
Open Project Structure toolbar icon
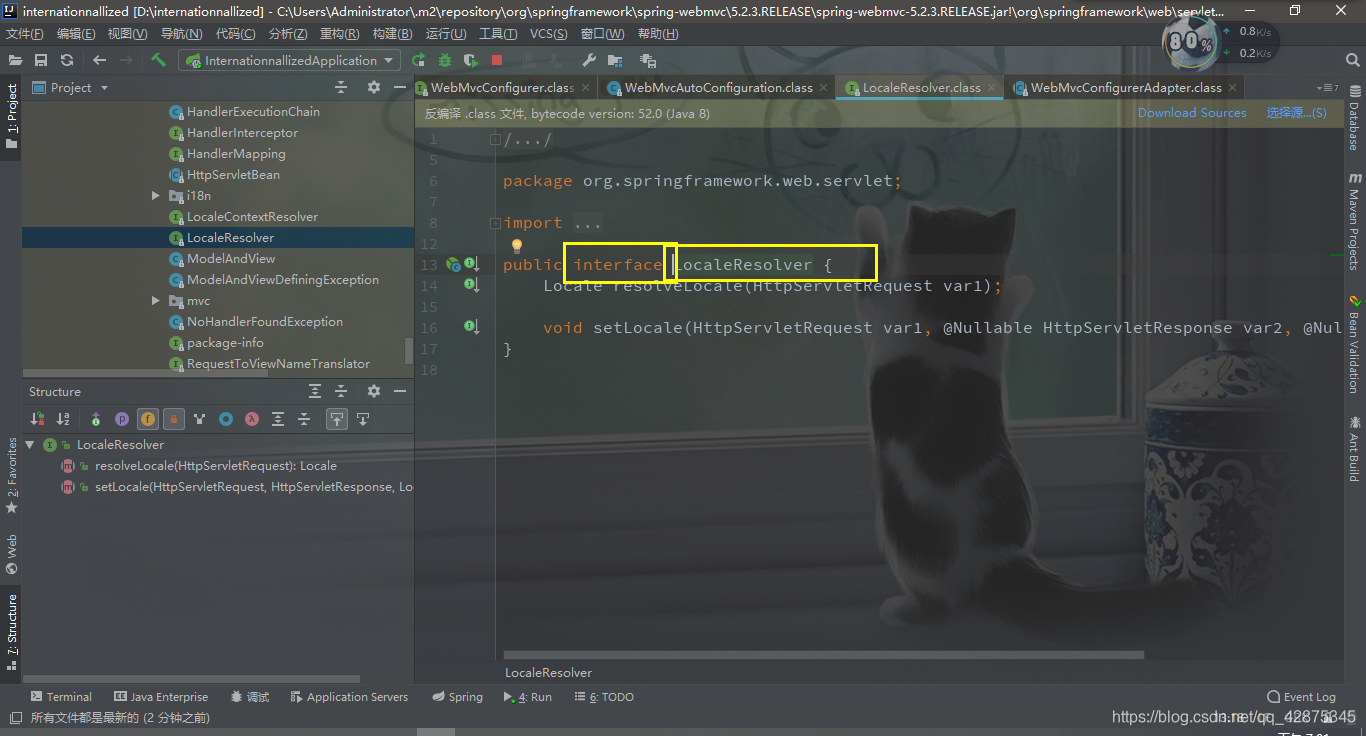(615, 60)
